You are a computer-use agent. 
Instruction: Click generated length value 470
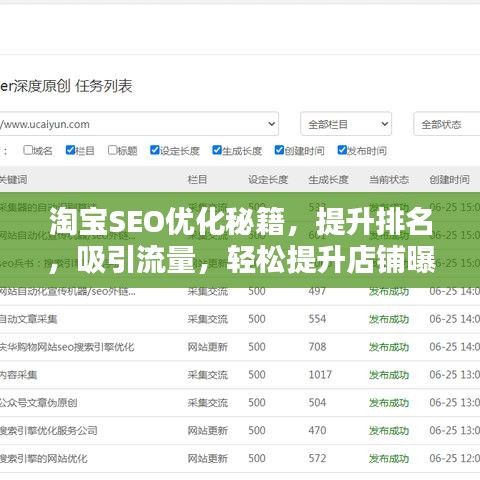[x=317, y=430]
